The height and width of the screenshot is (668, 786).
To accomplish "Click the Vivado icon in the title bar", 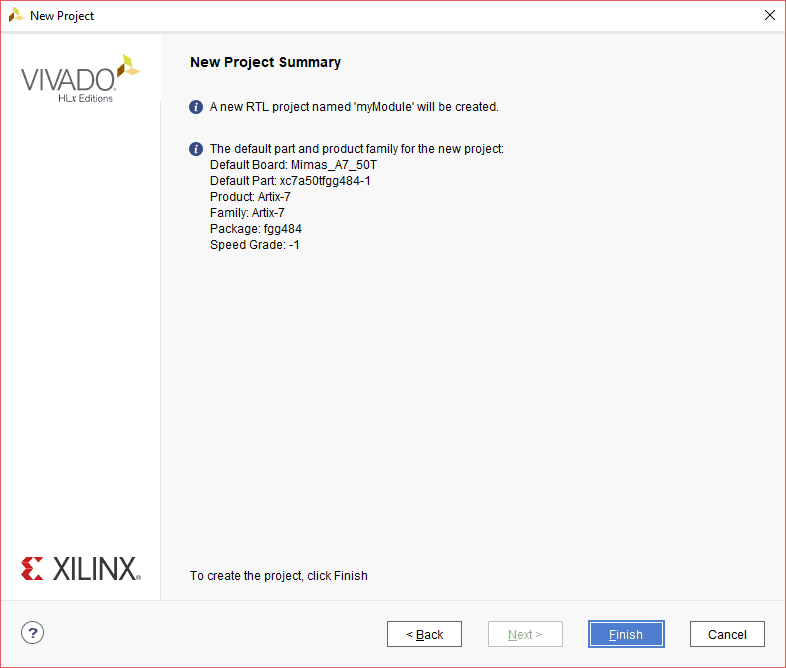I will coord(16,16).
